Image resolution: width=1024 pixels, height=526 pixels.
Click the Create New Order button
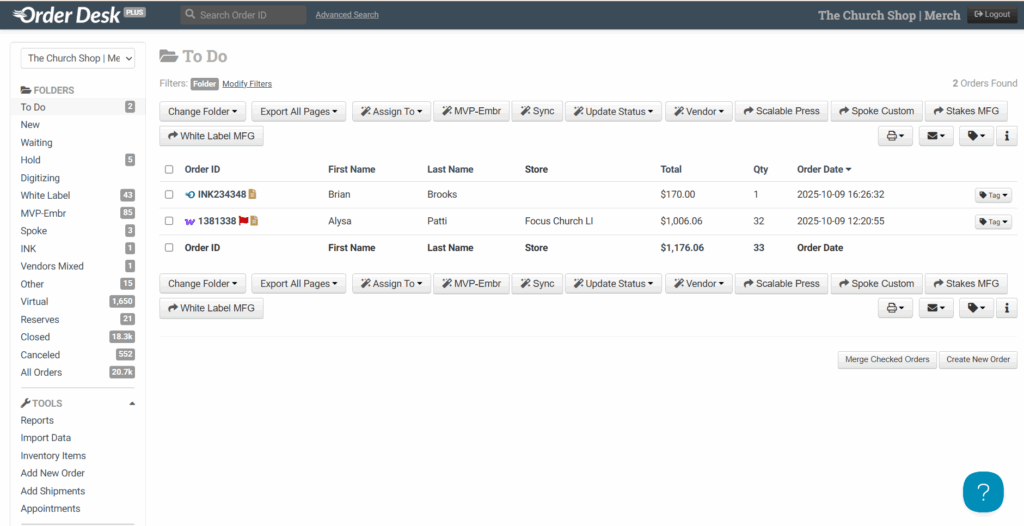click(x=977, y=360)
